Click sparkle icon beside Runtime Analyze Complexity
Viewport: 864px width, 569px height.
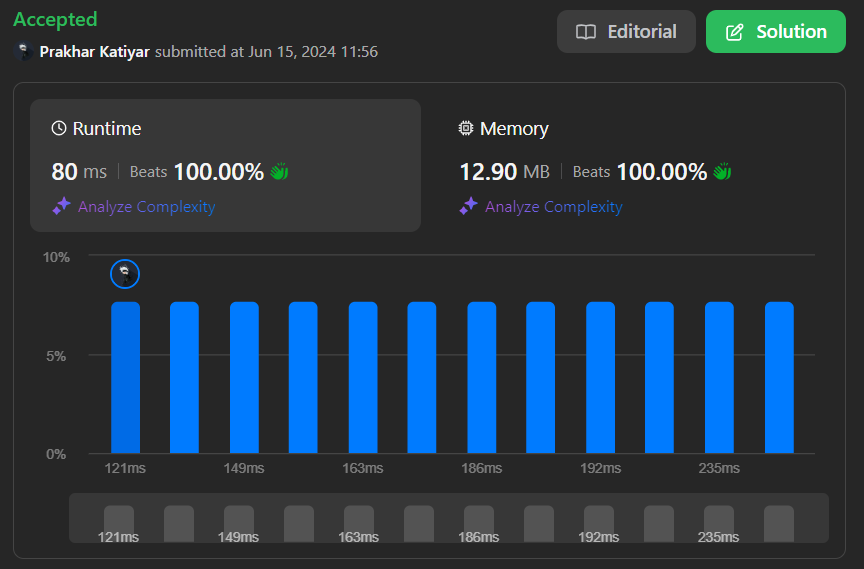click(x=61, y=206)
